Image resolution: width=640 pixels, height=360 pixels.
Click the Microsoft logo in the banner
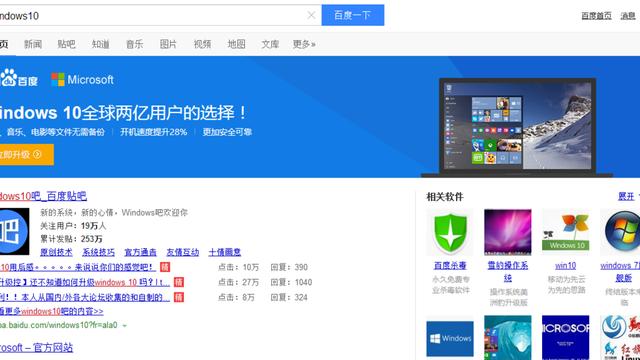point(82,80)
